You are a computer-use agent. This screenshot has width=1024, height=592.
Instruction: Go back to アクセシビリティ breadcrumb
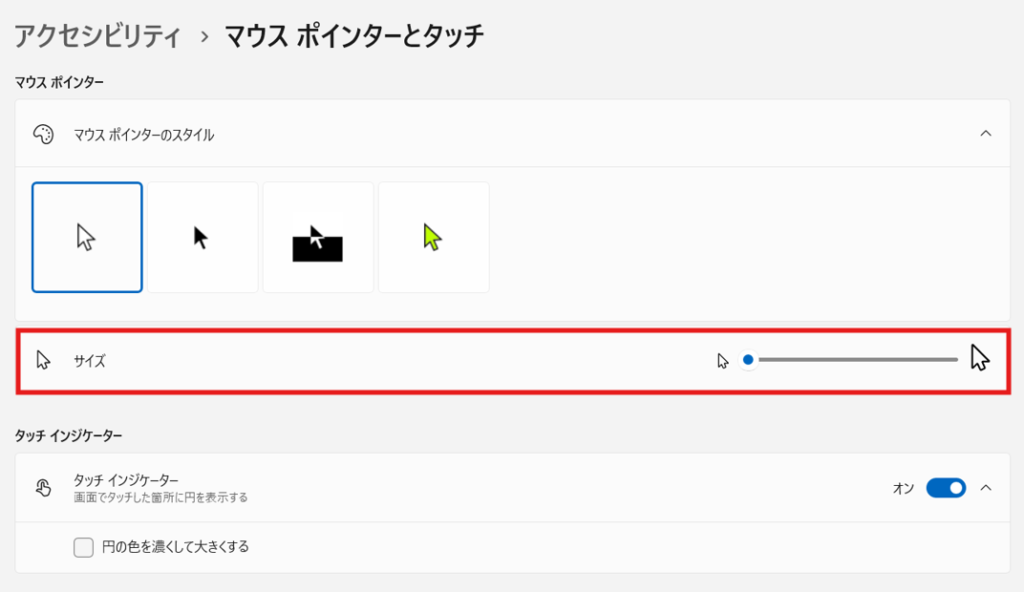(97, 37)
